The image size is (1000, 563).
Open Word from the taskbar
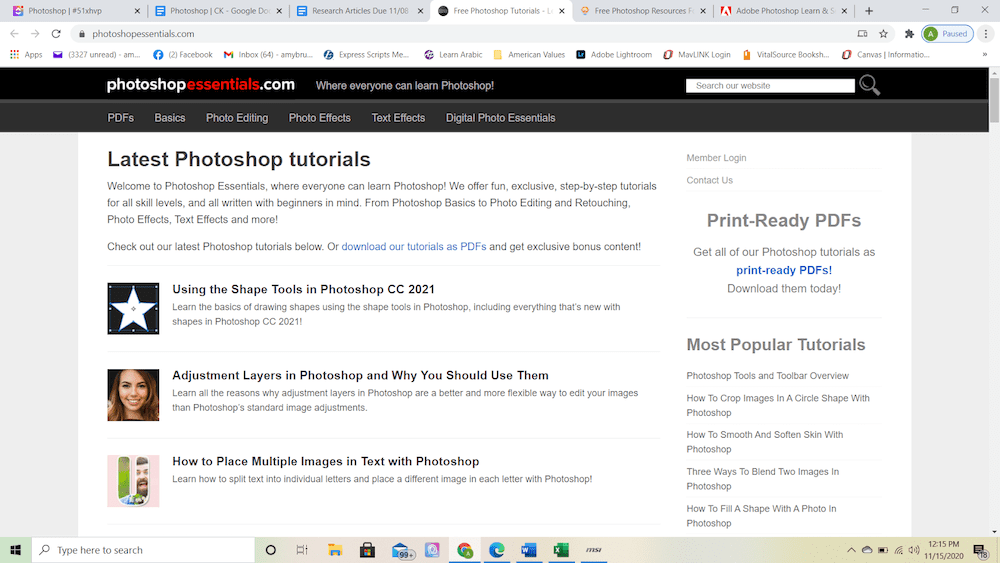(529, 550)
